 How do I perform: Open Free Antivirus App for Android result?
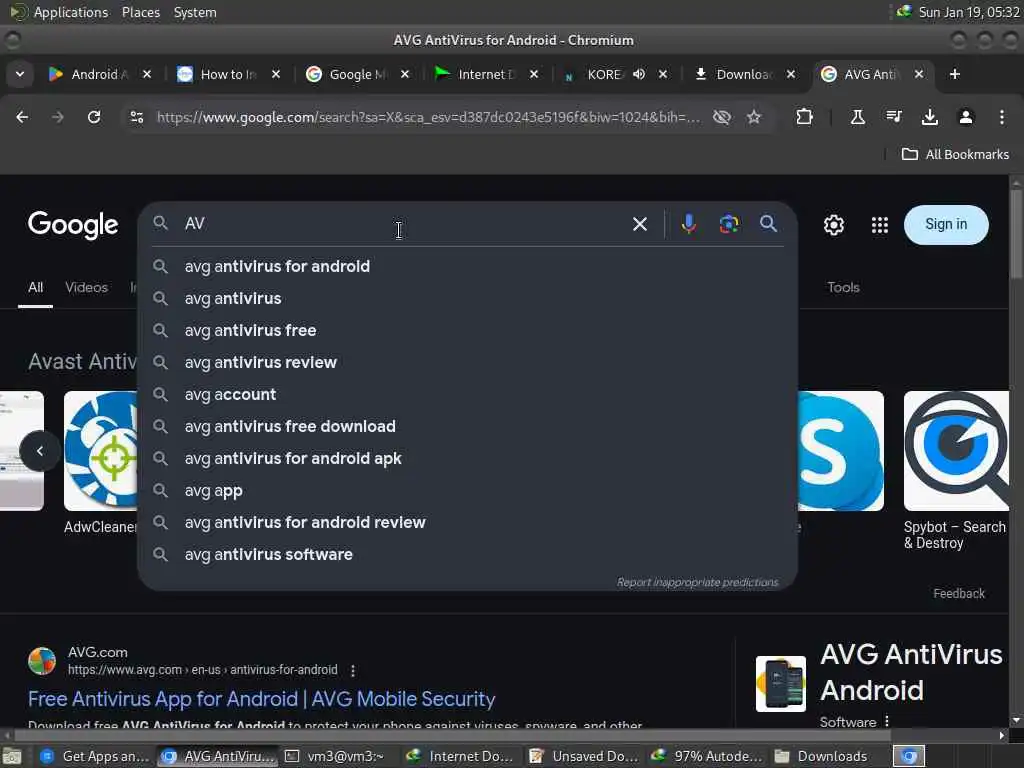pos(261,699)
